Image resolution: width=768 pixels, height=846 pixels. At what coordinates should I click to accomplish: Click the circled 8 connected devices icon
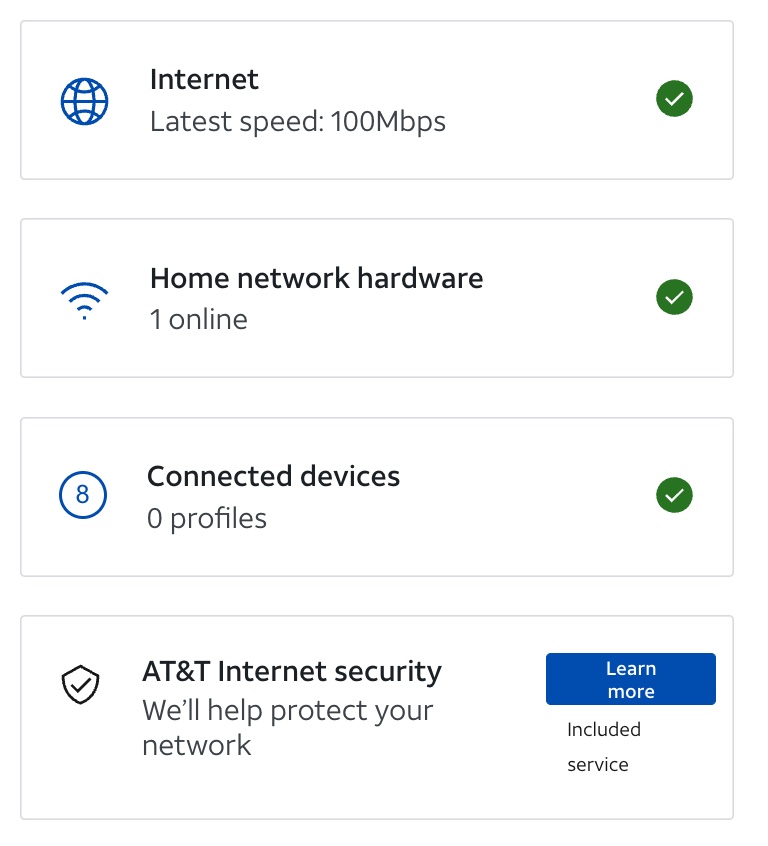(x=85, y=495)
